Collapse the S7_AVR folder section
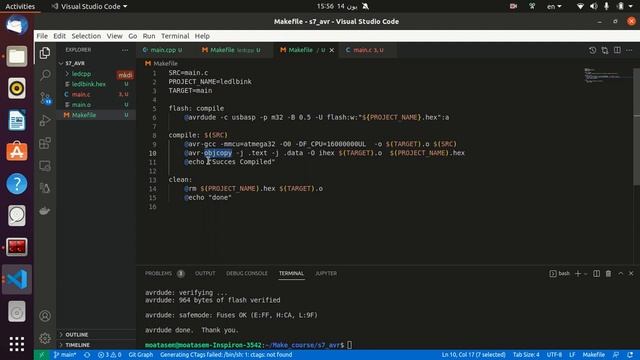This screenshot has height=360, width=640. click(x=75, y=63)
